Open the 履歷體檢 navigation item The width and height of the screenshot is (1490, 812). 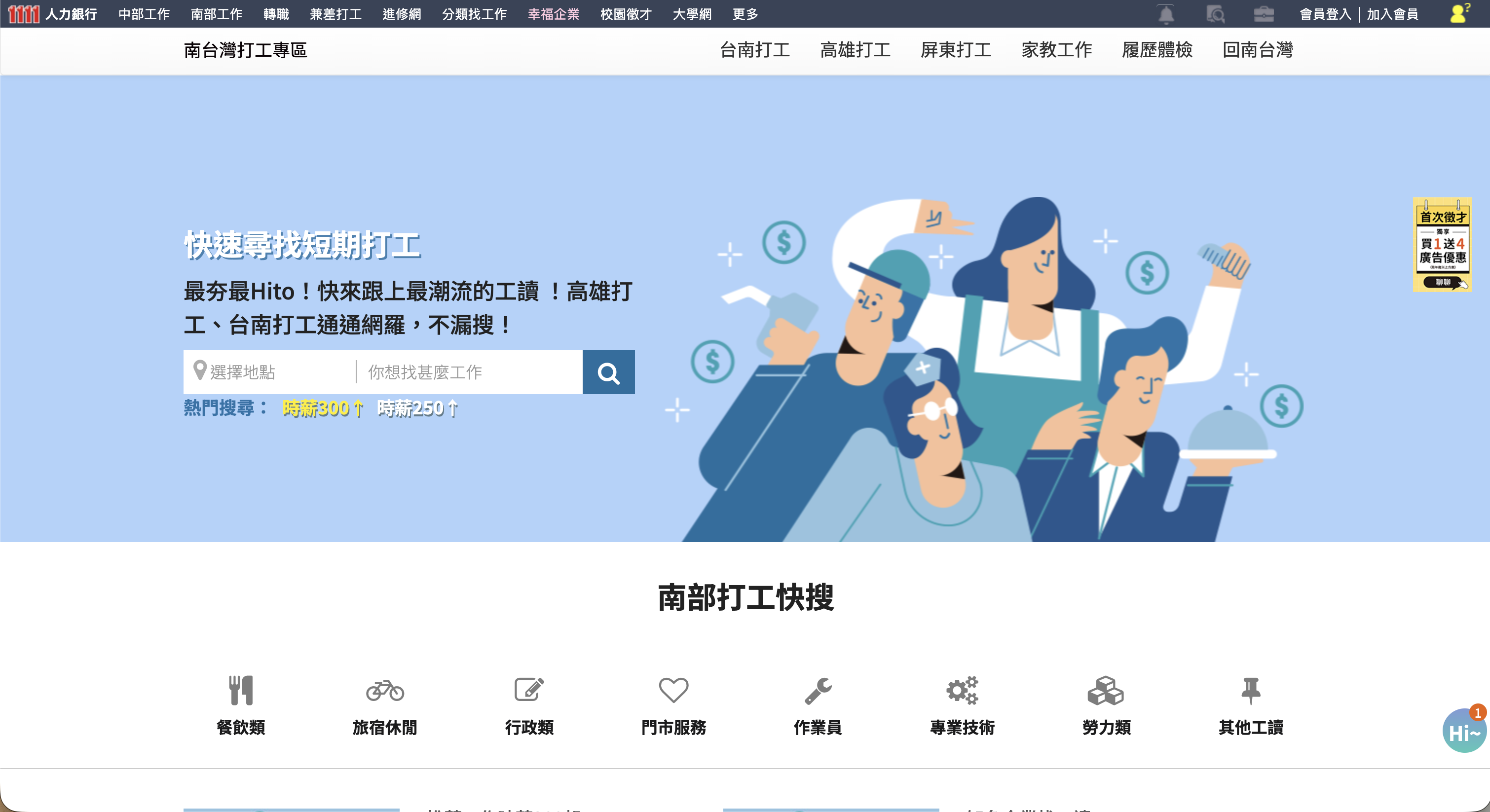(x=1157, y=50)
